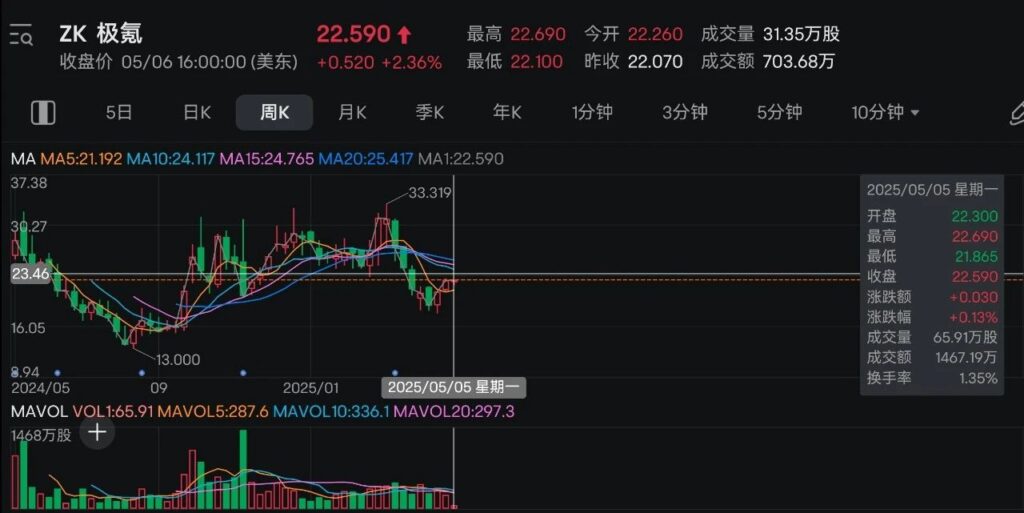The image size is (1024, 513).
Task: Select the 5分钟 interval
Action: point(779,112)
